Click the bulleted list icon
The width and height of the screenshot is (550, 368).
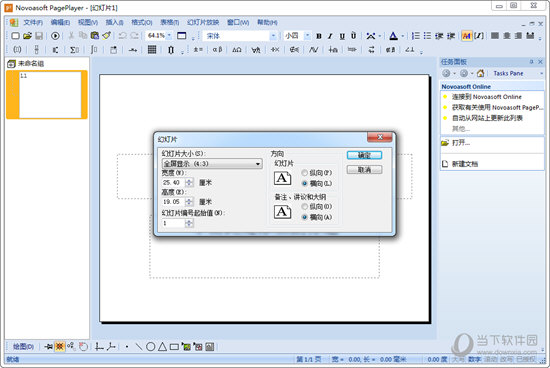(427, 36)
